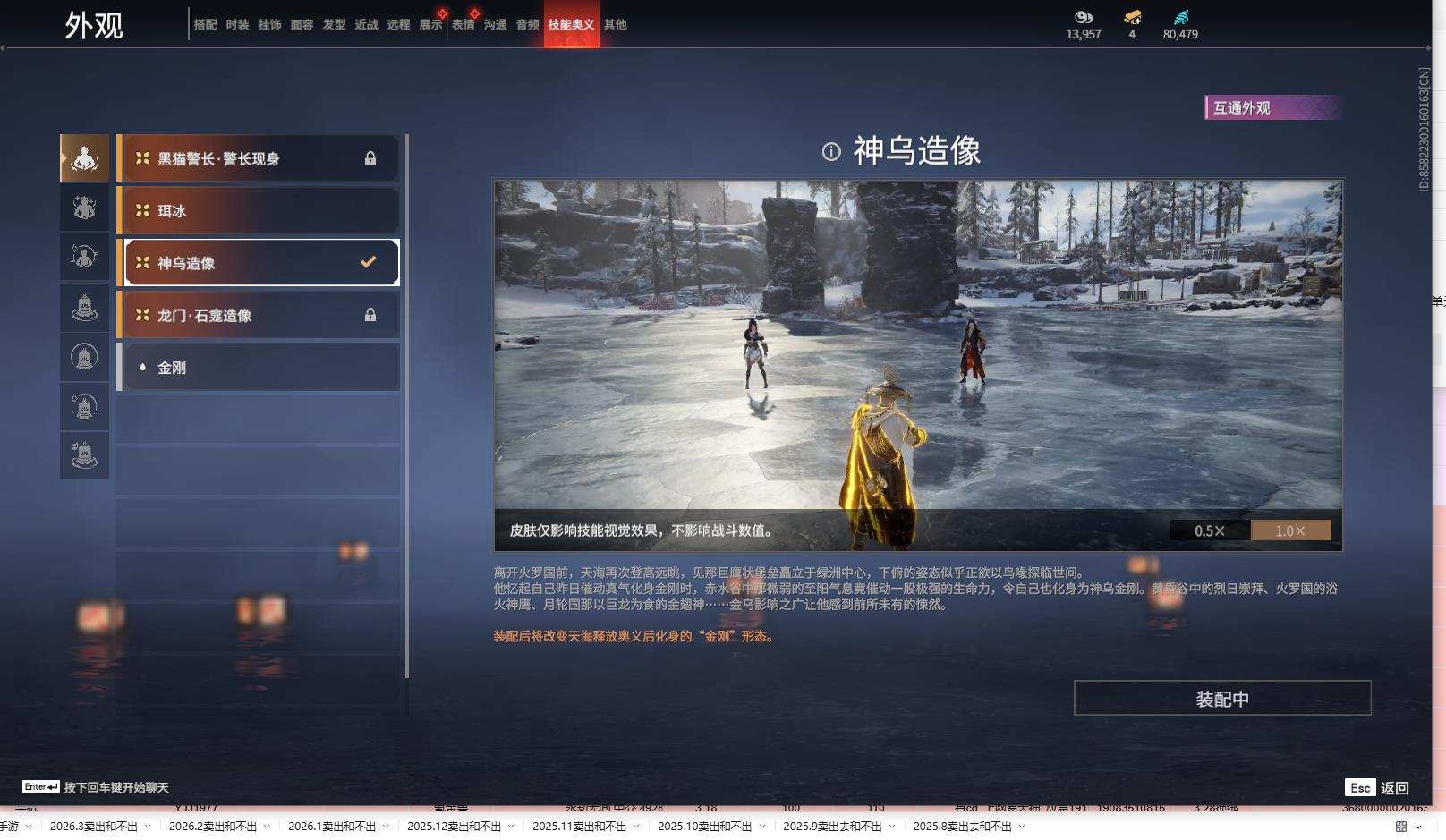Select the 1.0x playback speed option
This screenshot has width=1446, height=840.
pos(1289,530)
